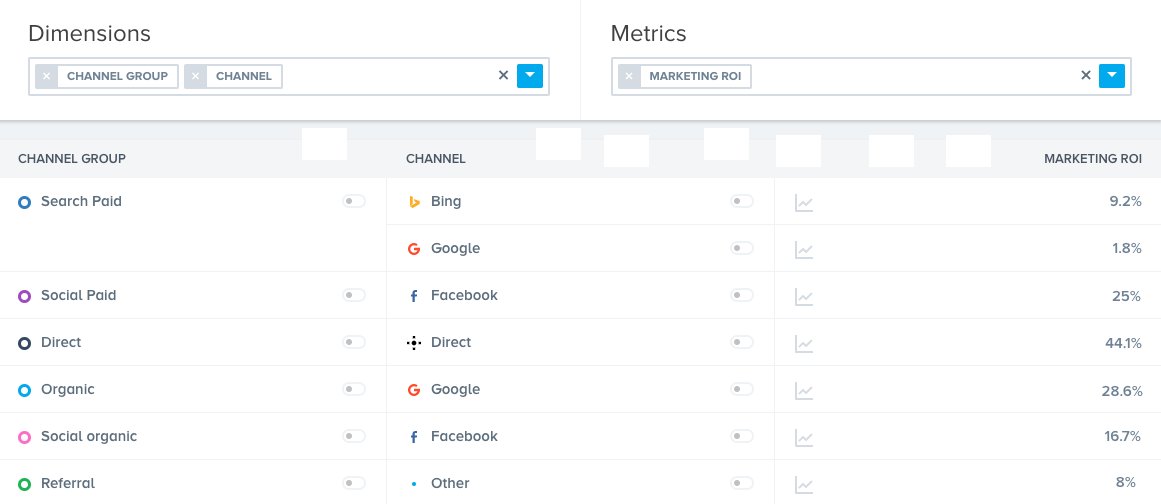Open trend chart for Direct 44.1% row
The height and width of the screenshot is (504, 1161).
coord(804,344)
